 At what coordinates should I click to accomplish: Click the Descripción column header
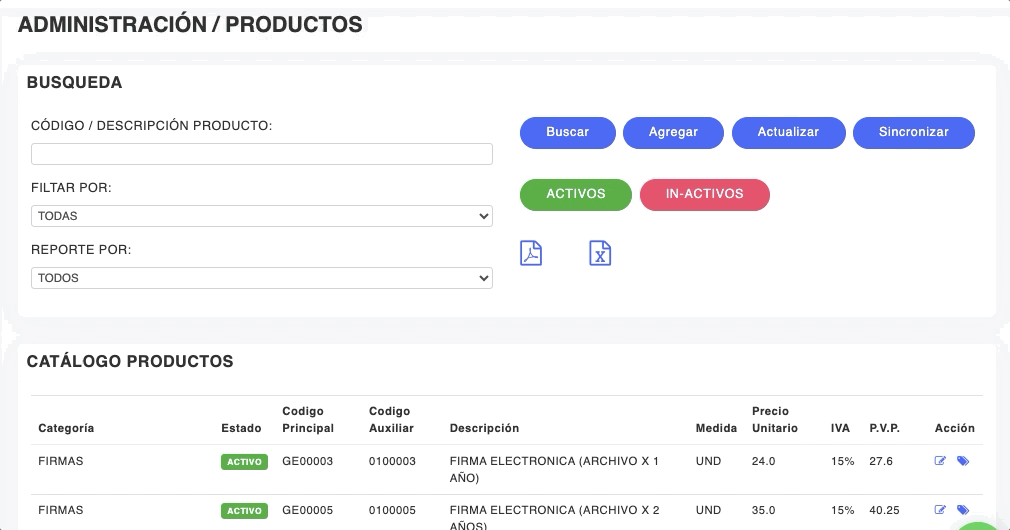tap(484, 428)
